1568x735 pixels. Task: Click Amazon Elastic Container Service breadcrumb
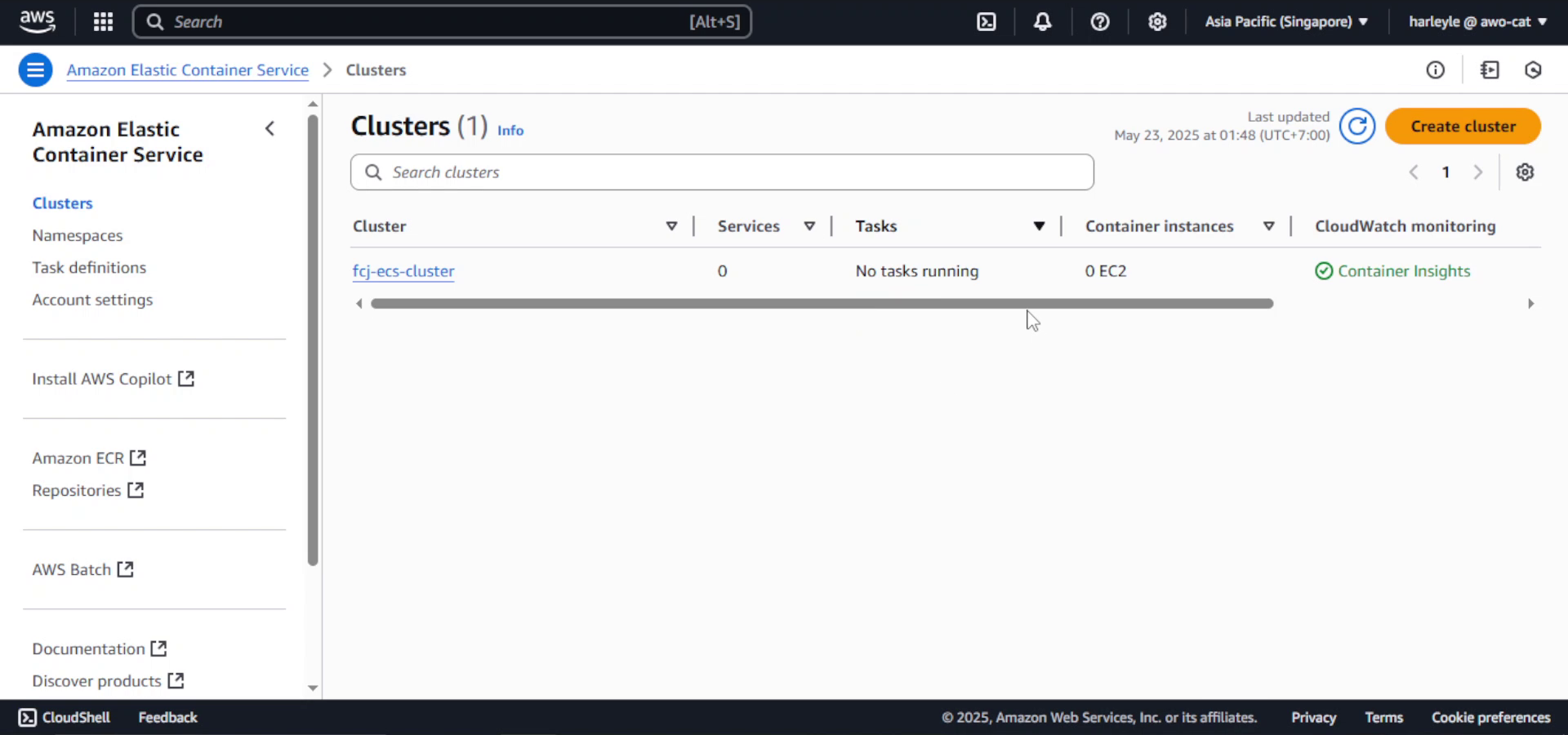click(x=188, y=70)
